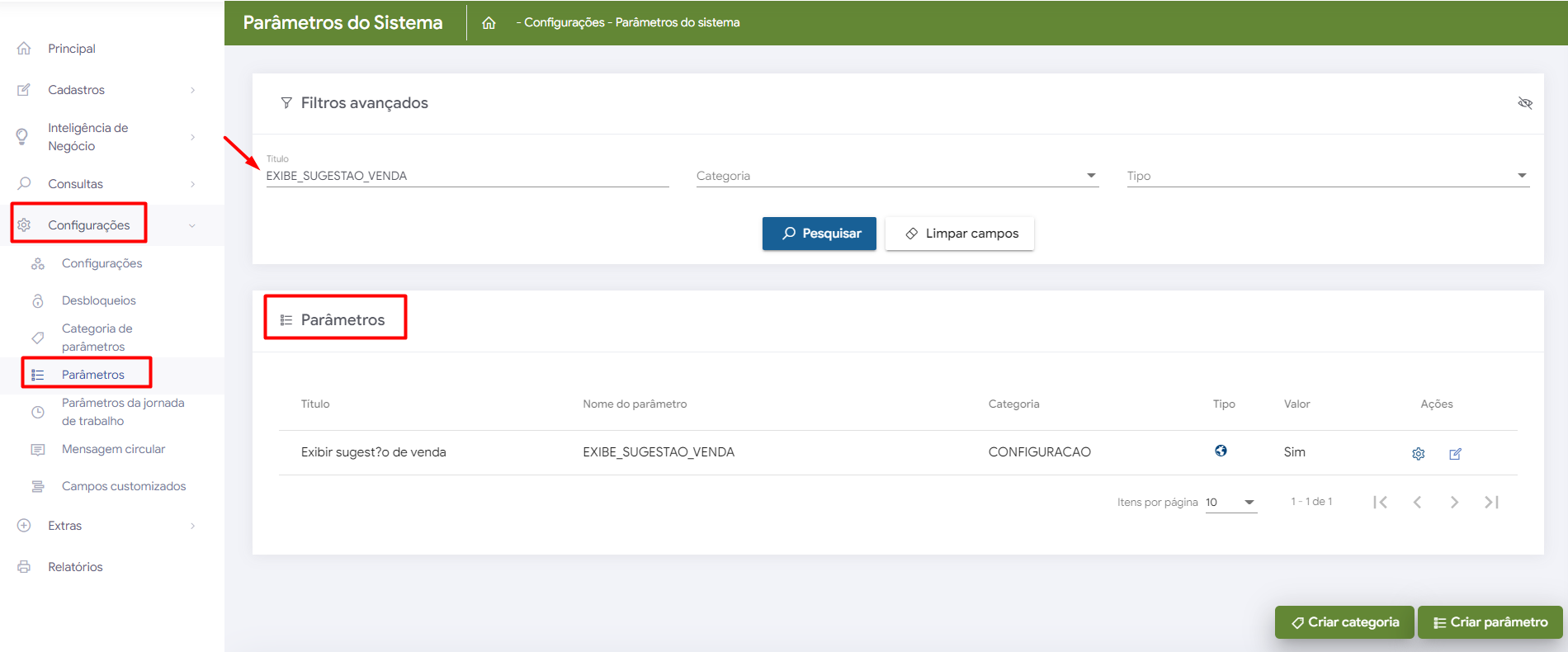Jump to the first results page

pyautogui.click(x=1380, y=502)
